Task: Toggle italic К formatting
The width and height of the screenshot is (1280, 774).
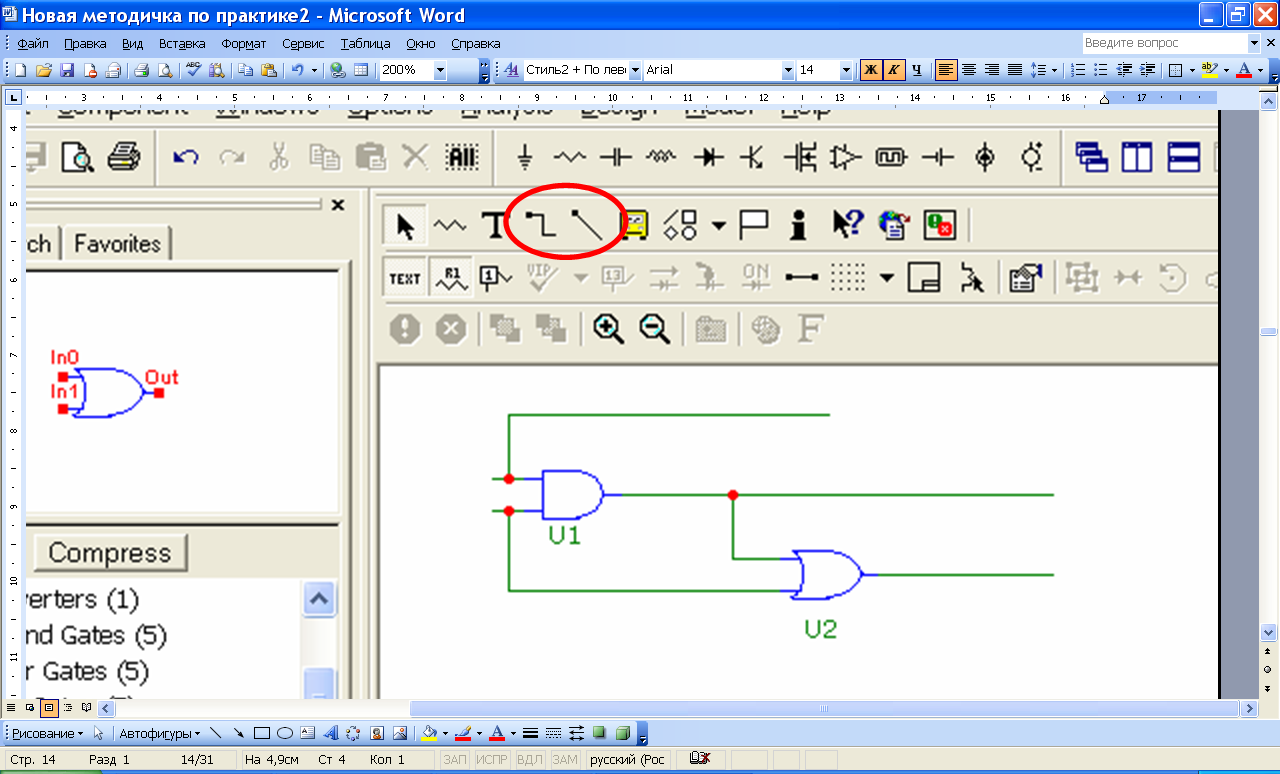Action: click(894, 70)
